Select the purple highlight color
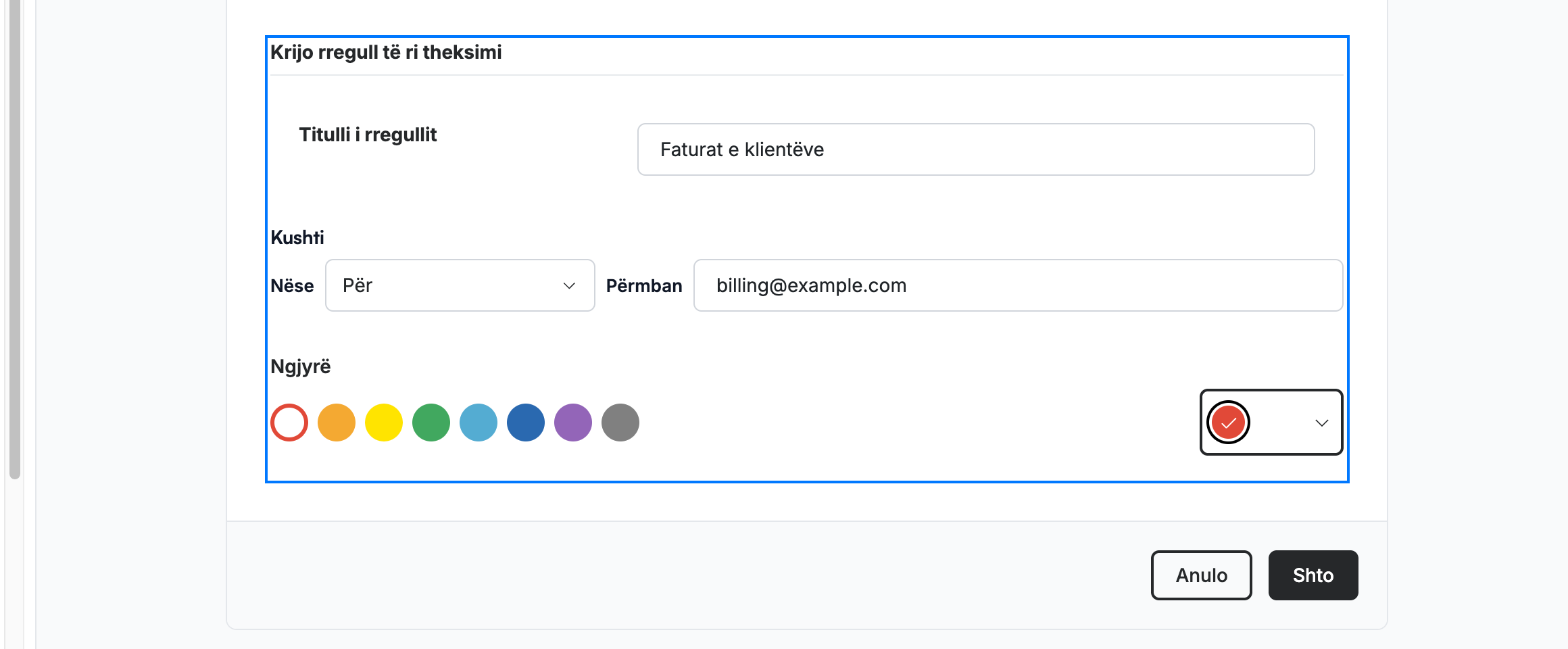Viewport: 1568px width, 649px height. pyautogui.click(x=573, y=423)
